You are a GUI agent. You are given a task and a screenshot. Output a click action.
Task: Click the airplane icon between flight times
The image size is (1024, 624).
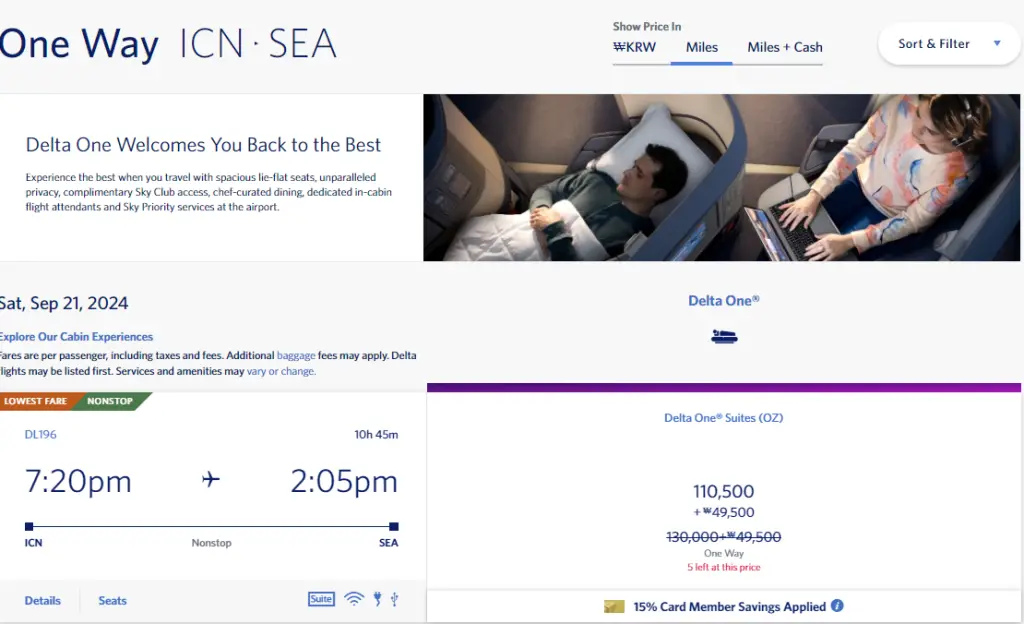(210, 480)
